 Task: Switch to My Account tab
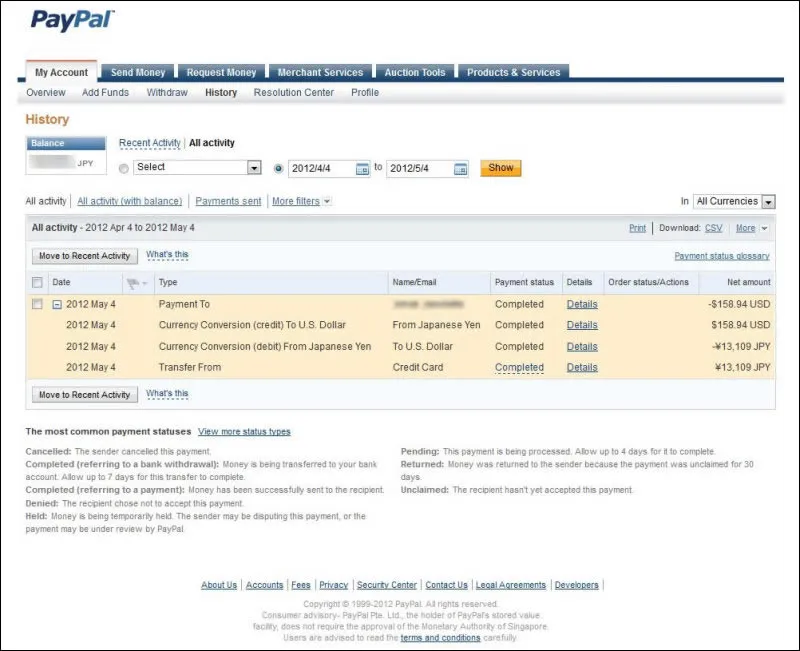(61, 72)
